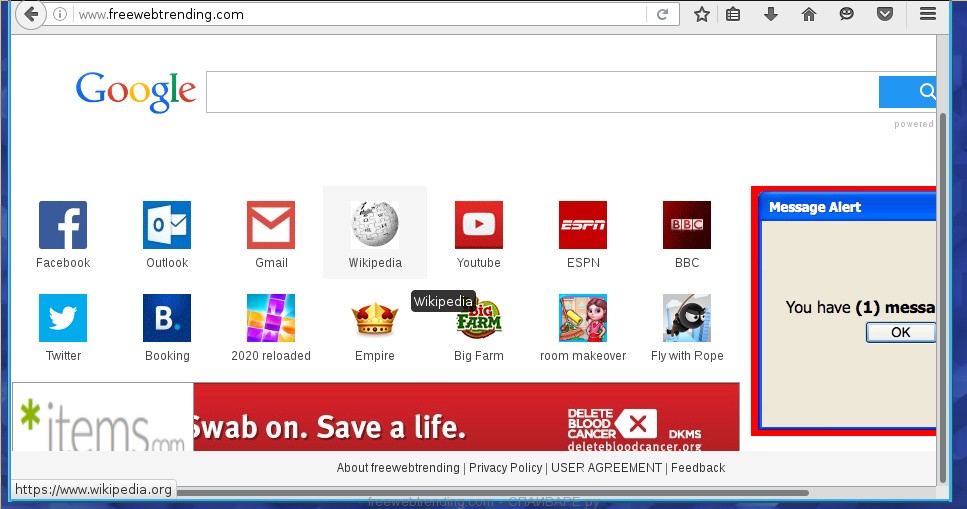
Task: Open the Outlook shortcut icon
Action: pyautogui.click(x=167, y=225)
